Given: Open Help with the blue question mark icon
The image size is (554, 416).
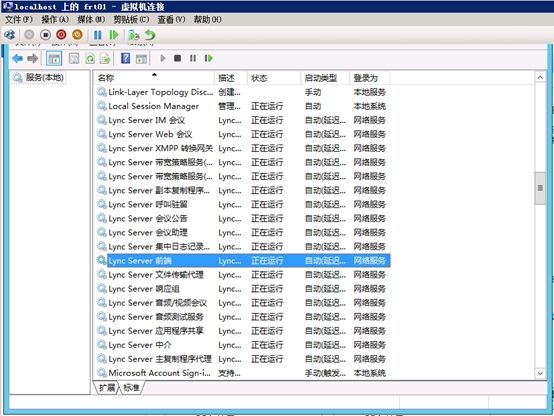Looking at the screenshot, I should [125, 58].
